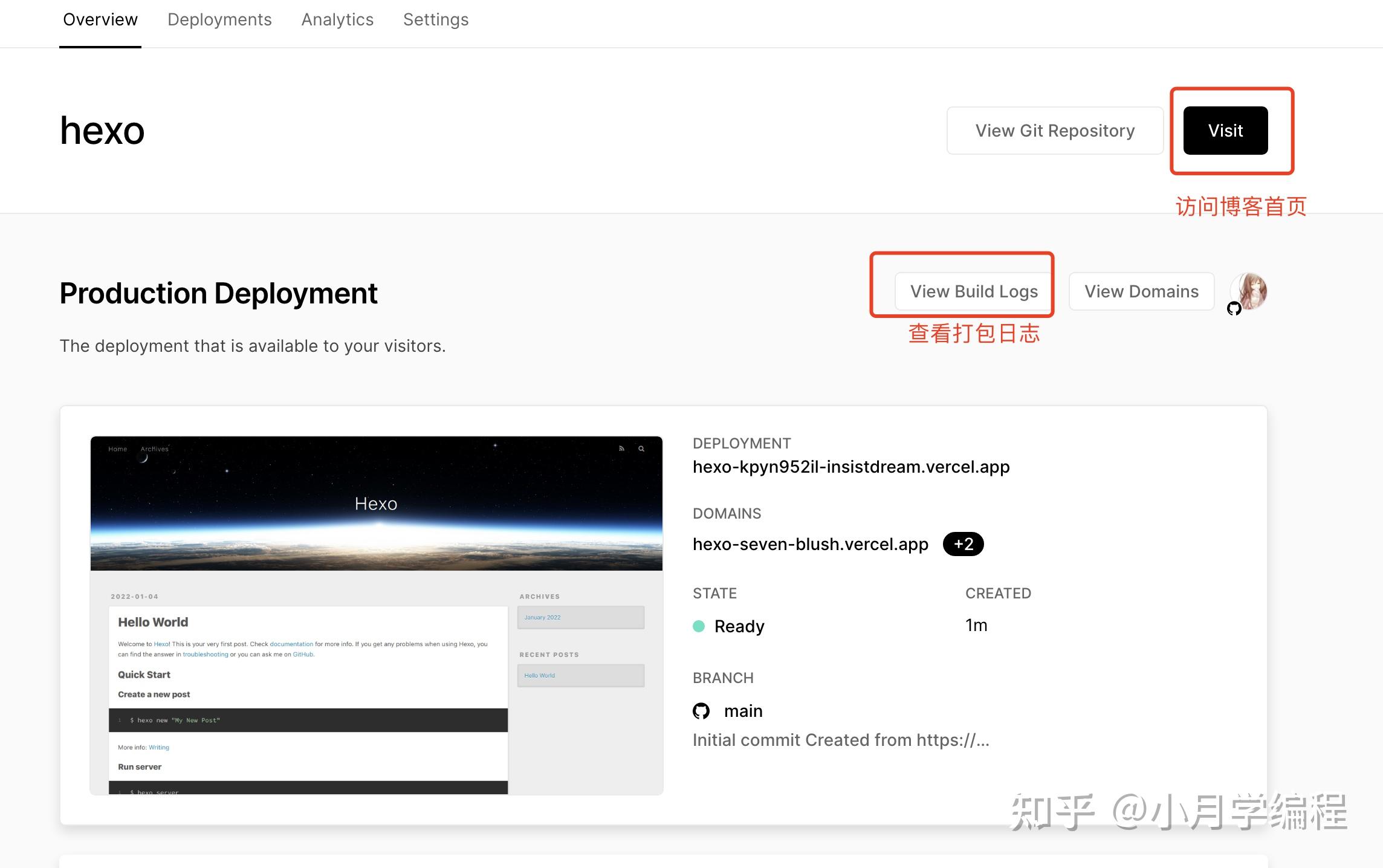Select the Overview tab

tap(100, 20)
